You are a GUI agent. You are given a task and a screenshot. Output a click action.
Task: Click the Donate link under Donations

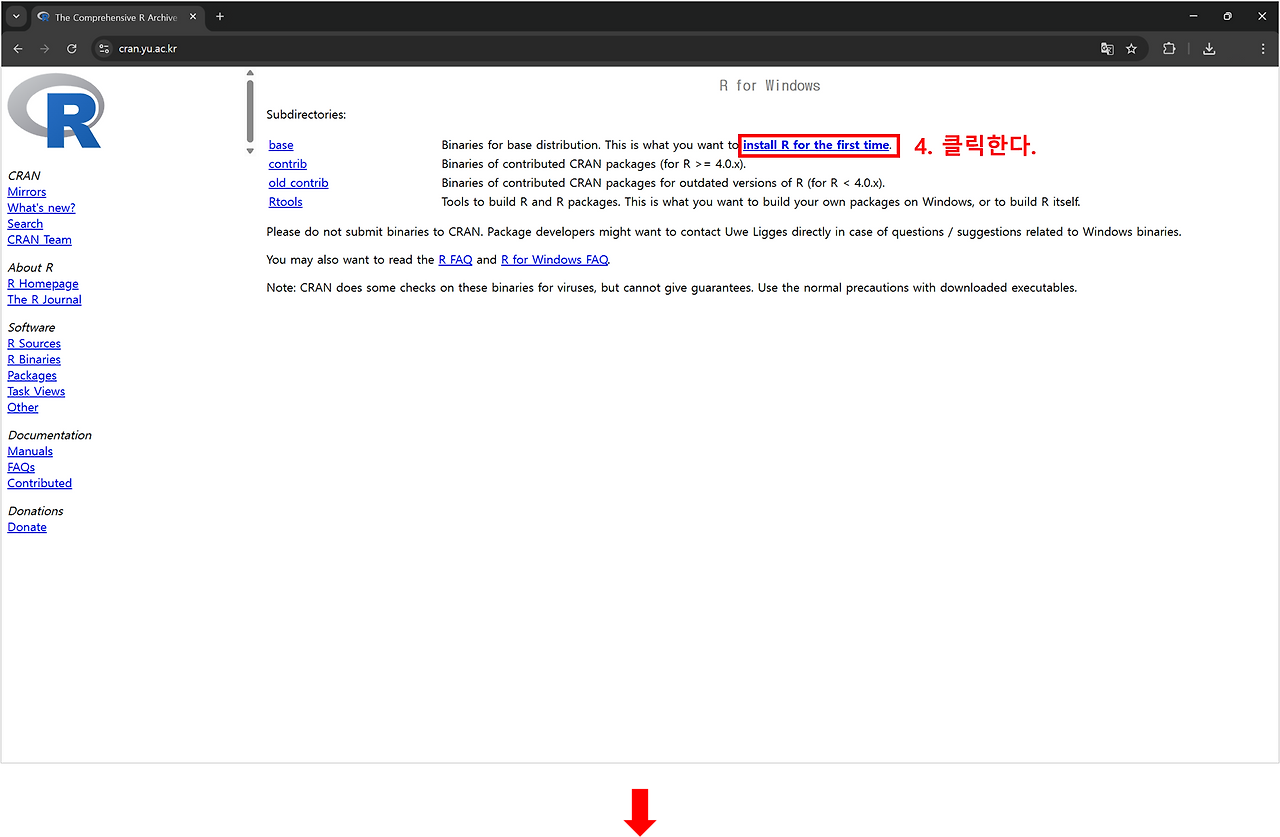pyautogui.click(x=26, y=527)
